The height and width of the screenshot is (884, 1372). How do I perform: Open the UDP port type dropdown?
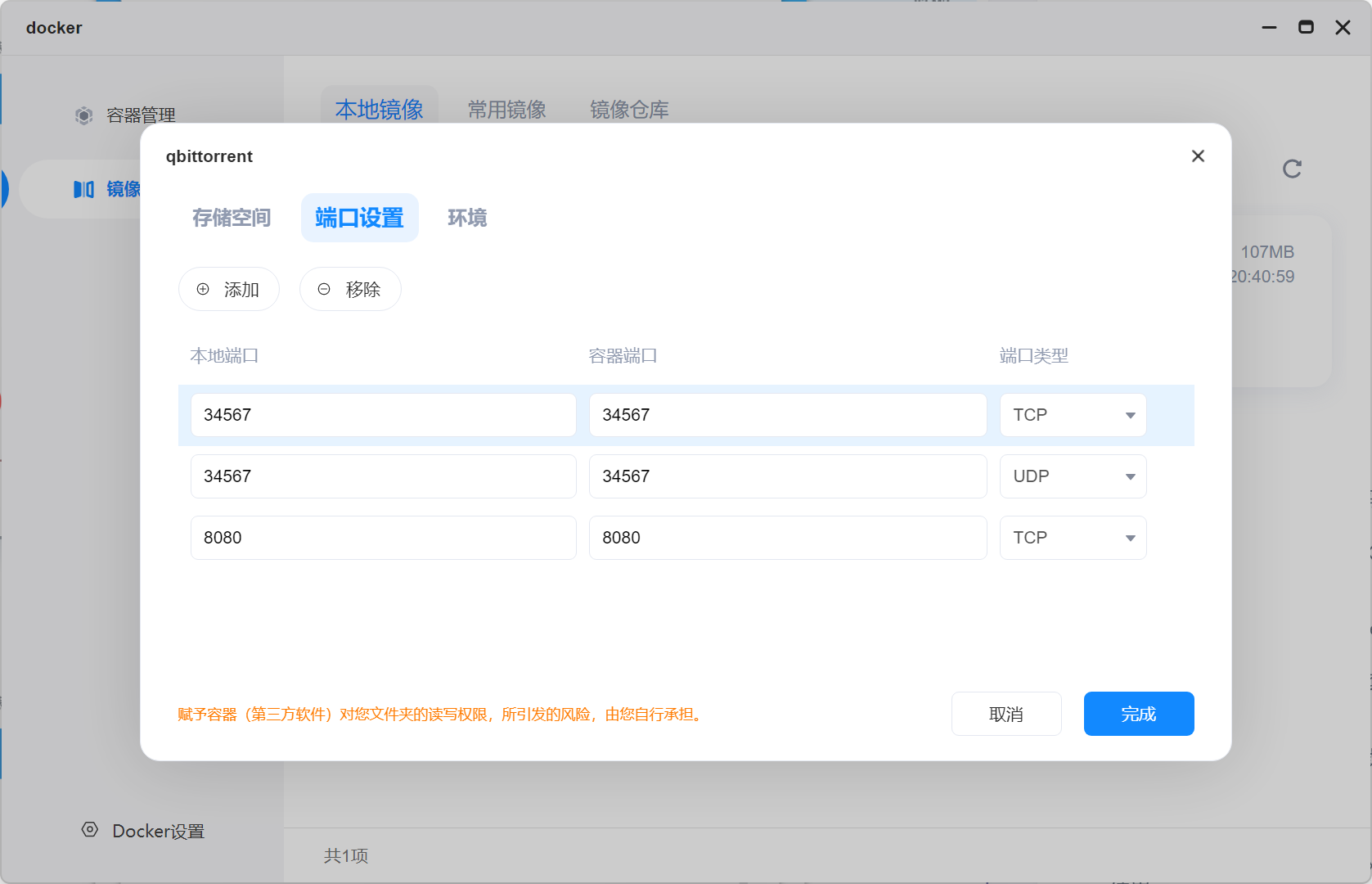pyautogui.click(x=1073, y=476)
